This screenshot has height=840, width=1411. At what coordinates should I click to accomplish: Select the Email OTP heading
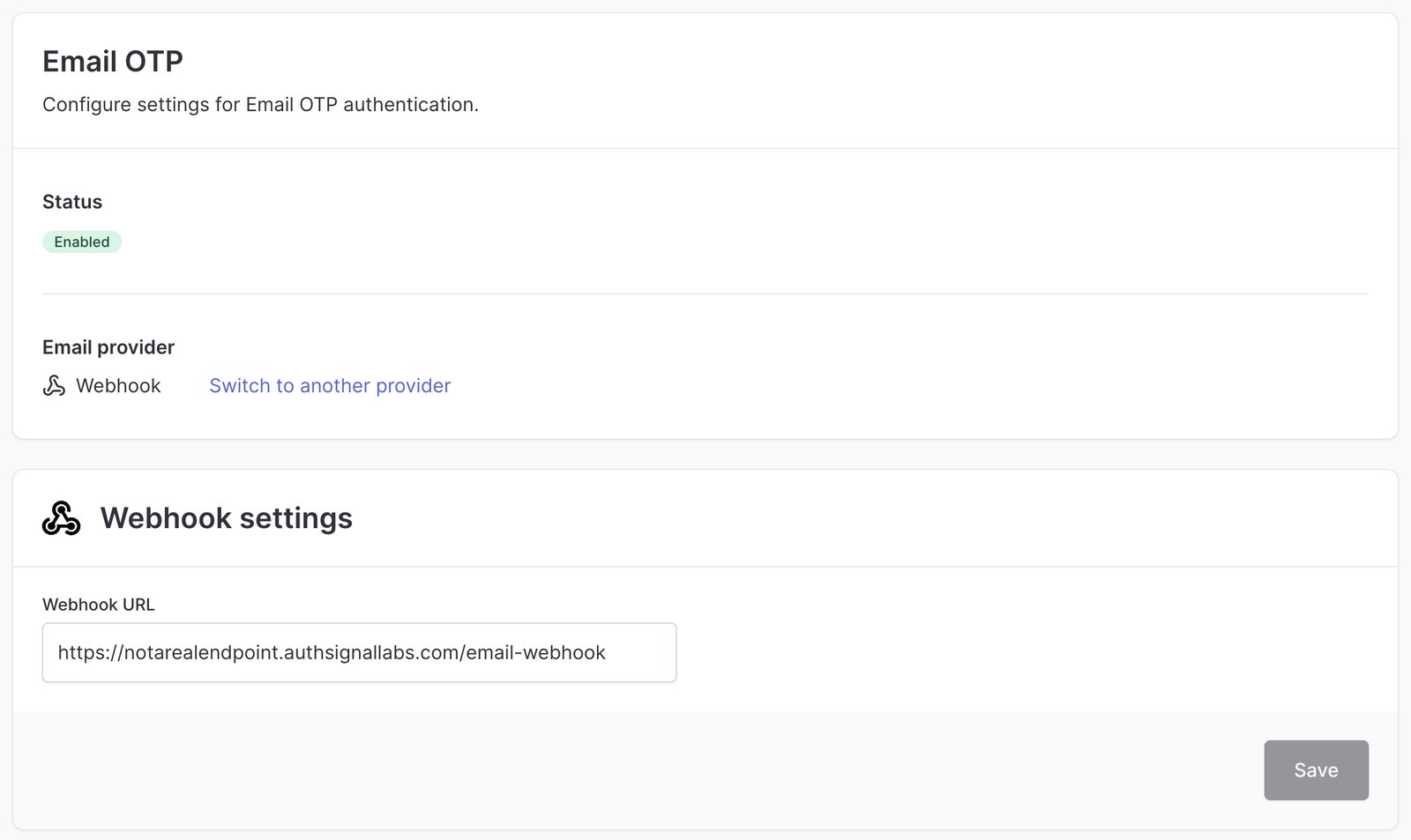(x=113, y=62)
